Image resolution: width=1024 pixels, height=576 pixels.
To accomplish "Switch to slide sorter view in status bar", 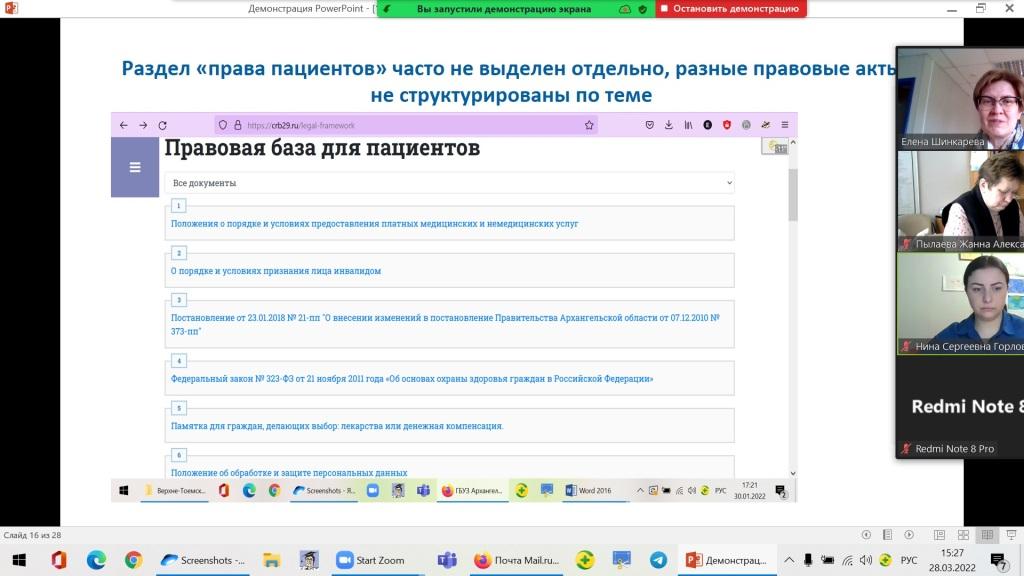I will pos(963,535).
